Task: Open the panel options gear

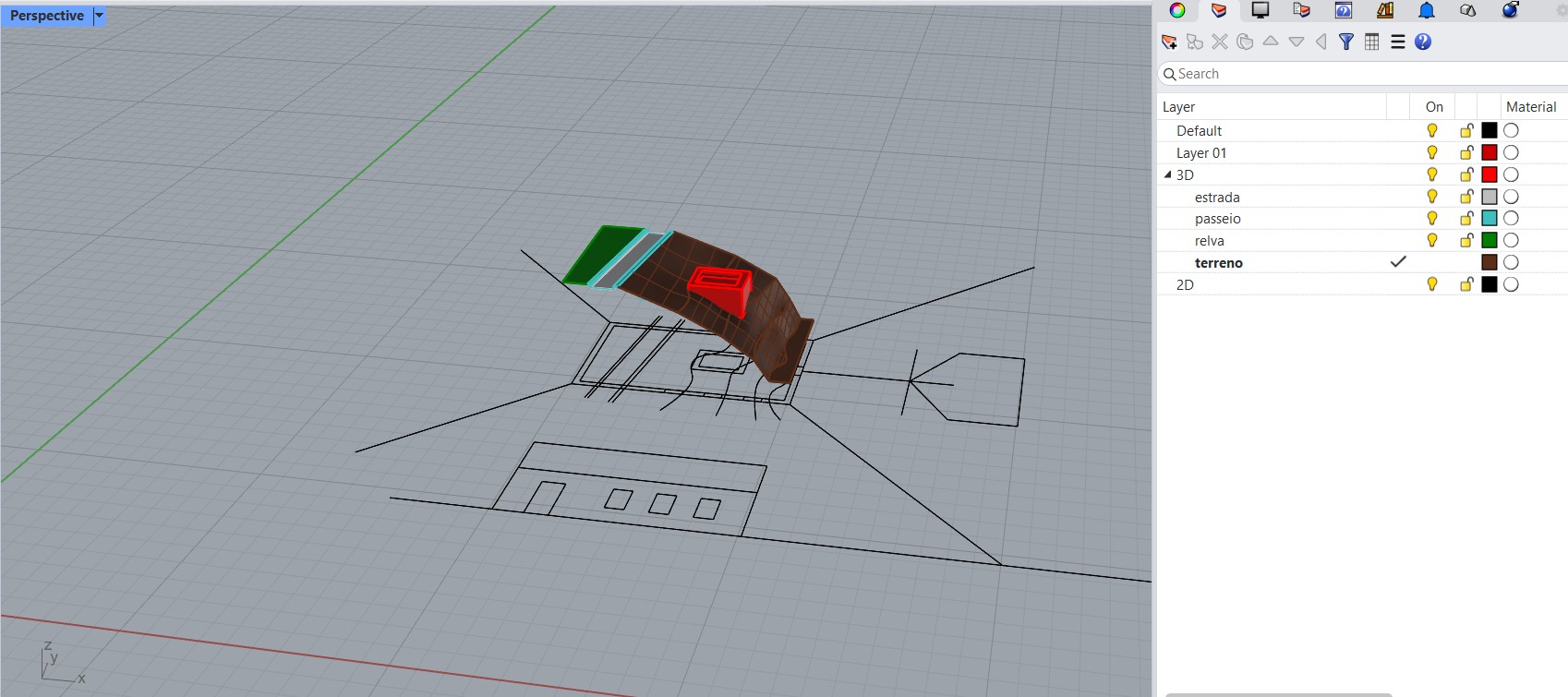Action: pos(1562,10)
